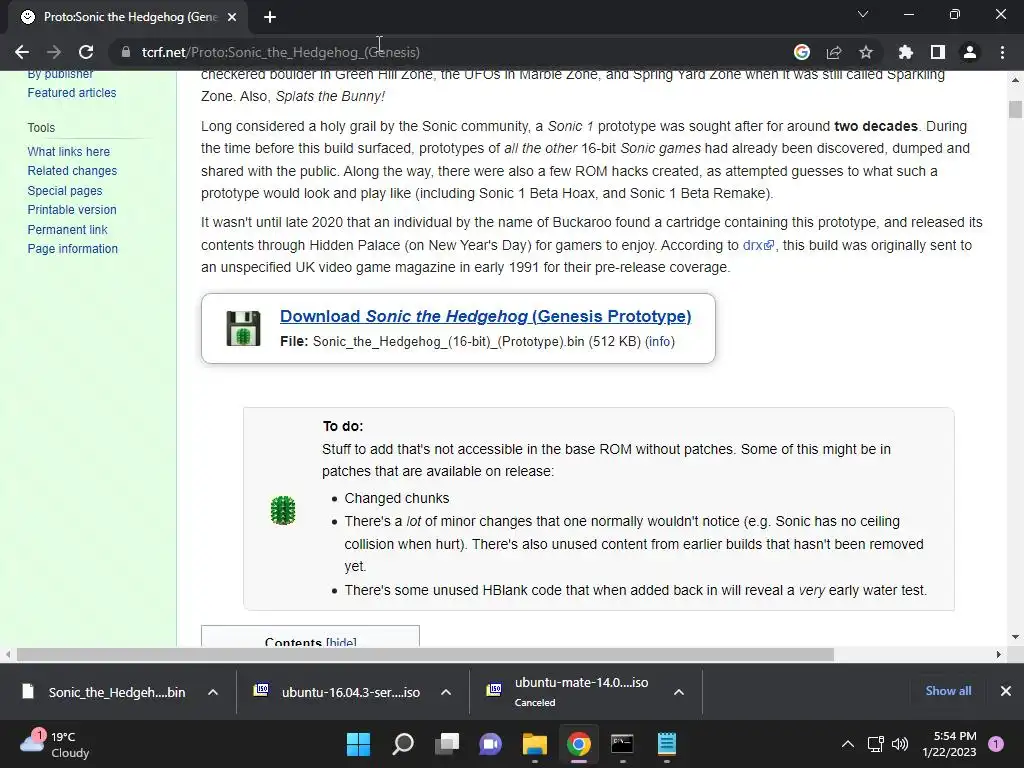Open Task View on taskbar
Image resolution: width=1024 pixels, height=768 pixels.
[447, 744]
